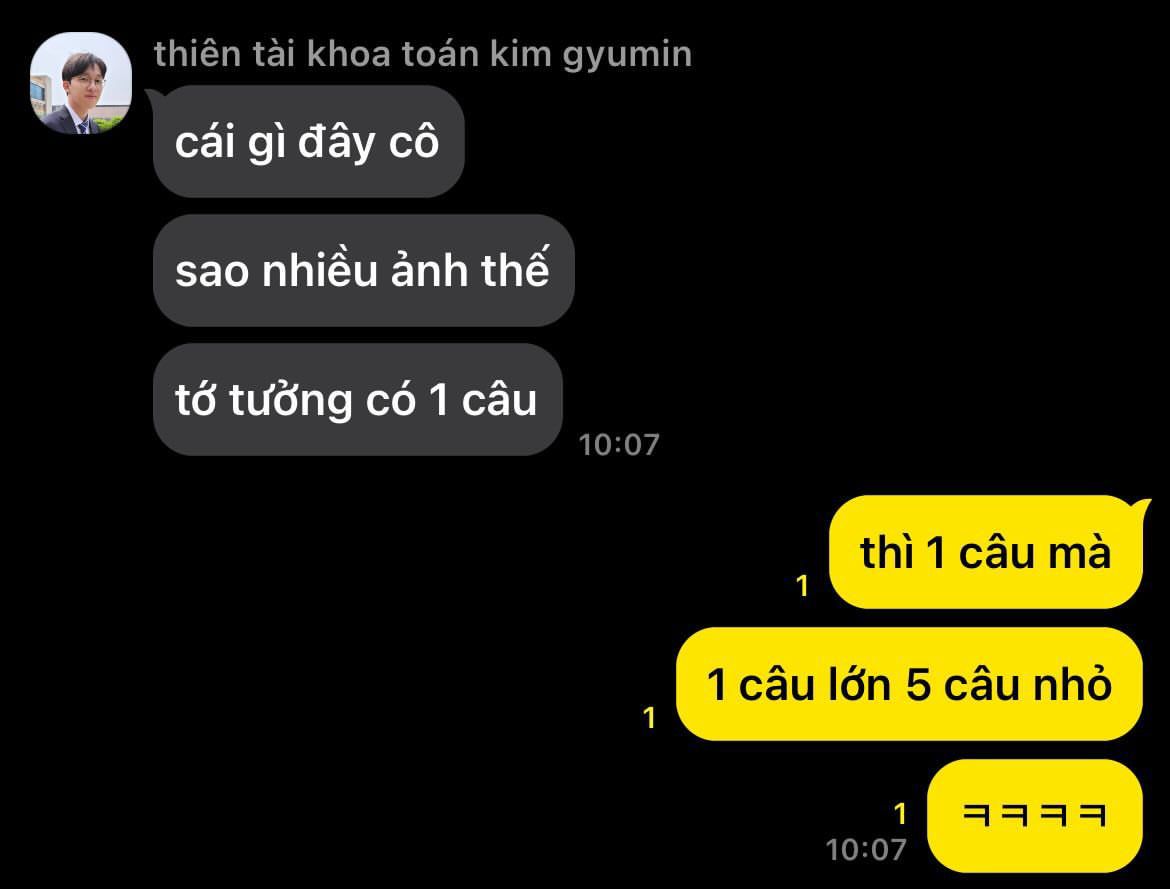1170x889 pixels.
Task: Select the message bubble 'cái gì đây cô'
Action: 308,141
